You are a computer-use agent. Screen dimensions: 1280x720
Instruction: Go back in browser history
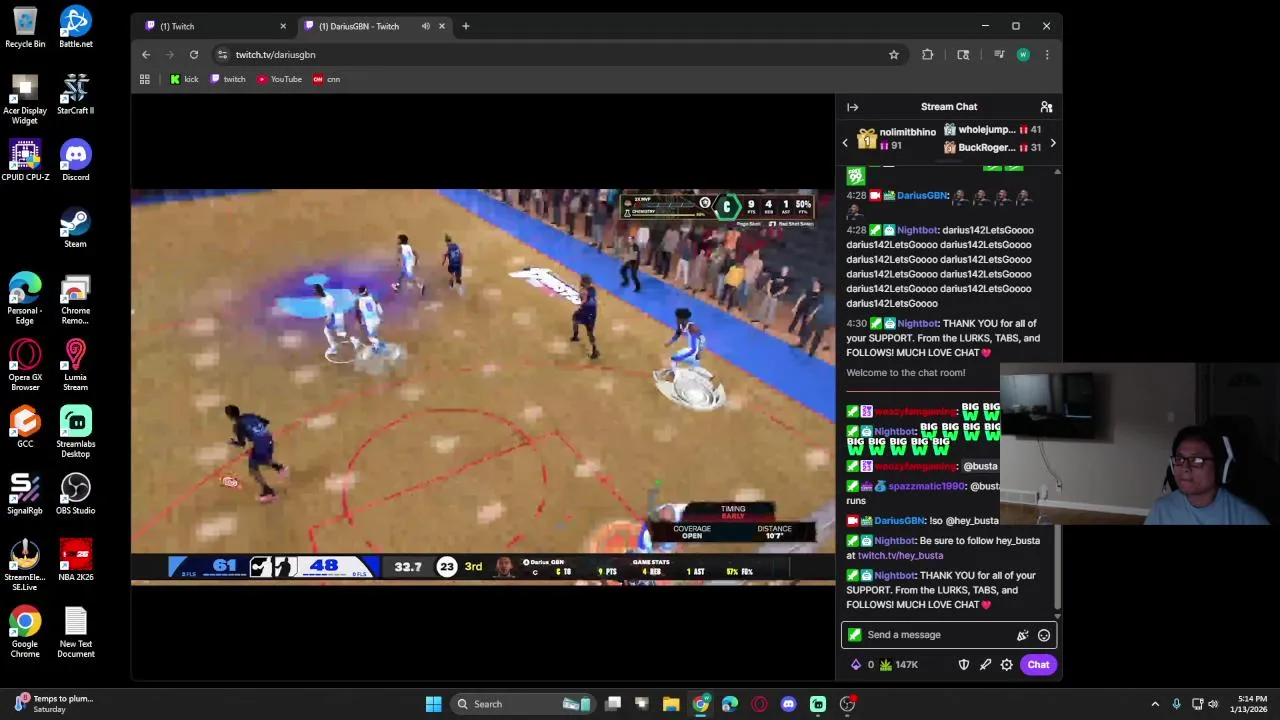point(146,55)
